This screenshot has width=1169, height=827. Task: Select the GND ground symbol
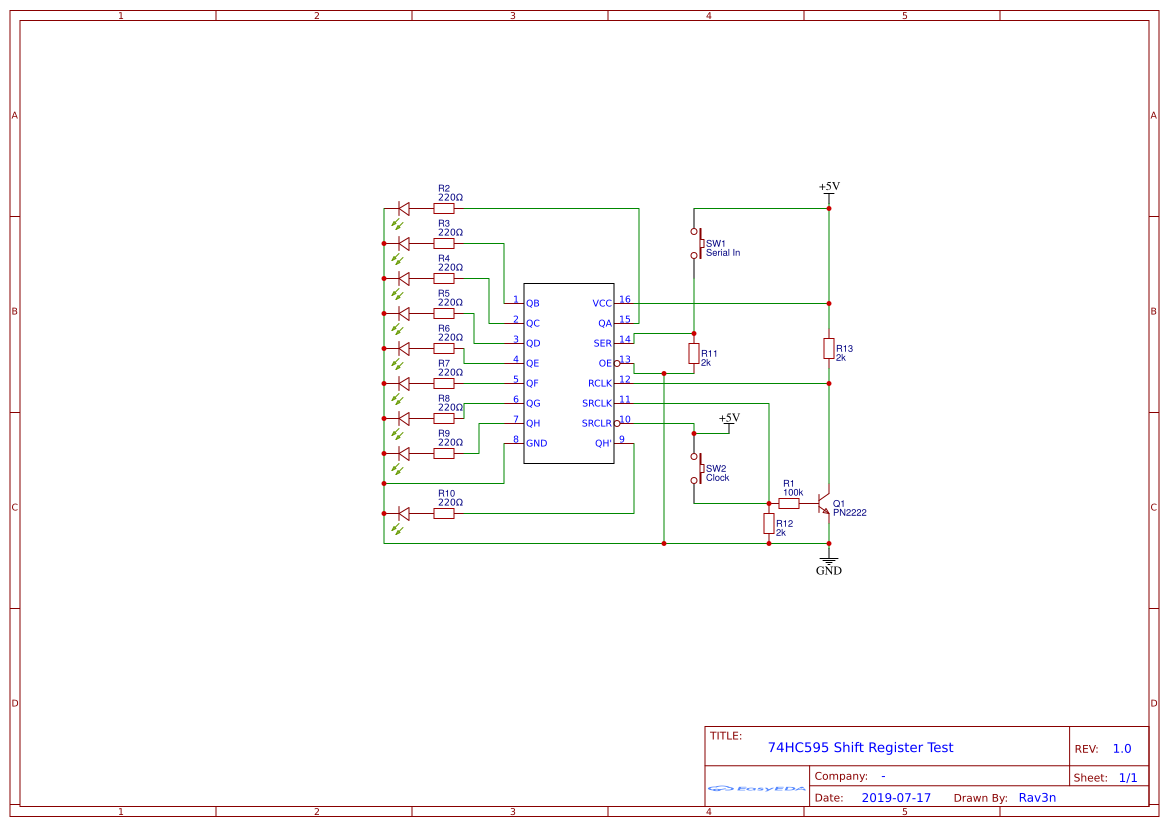pos(828,565)
